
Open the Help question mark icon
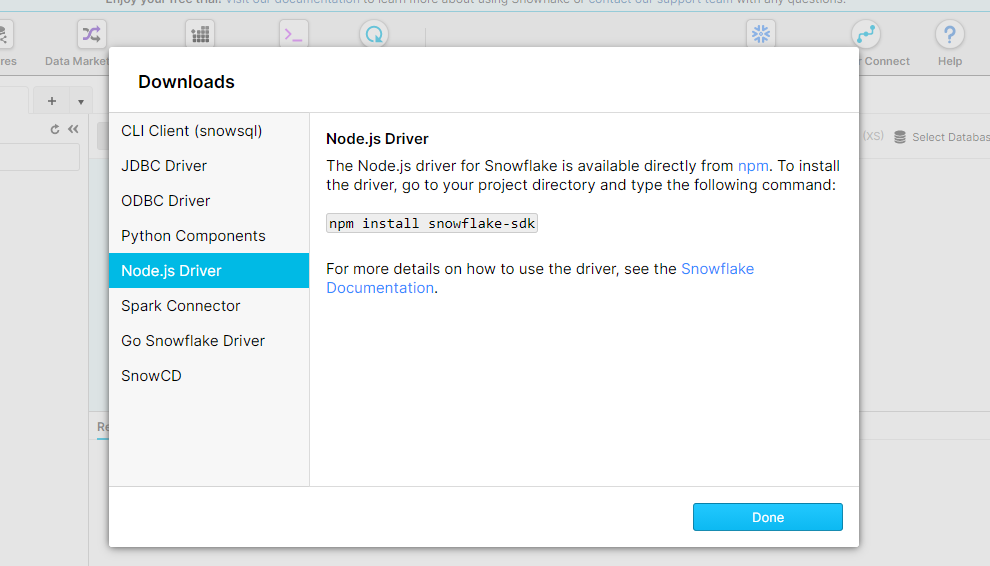coord(950,34)
